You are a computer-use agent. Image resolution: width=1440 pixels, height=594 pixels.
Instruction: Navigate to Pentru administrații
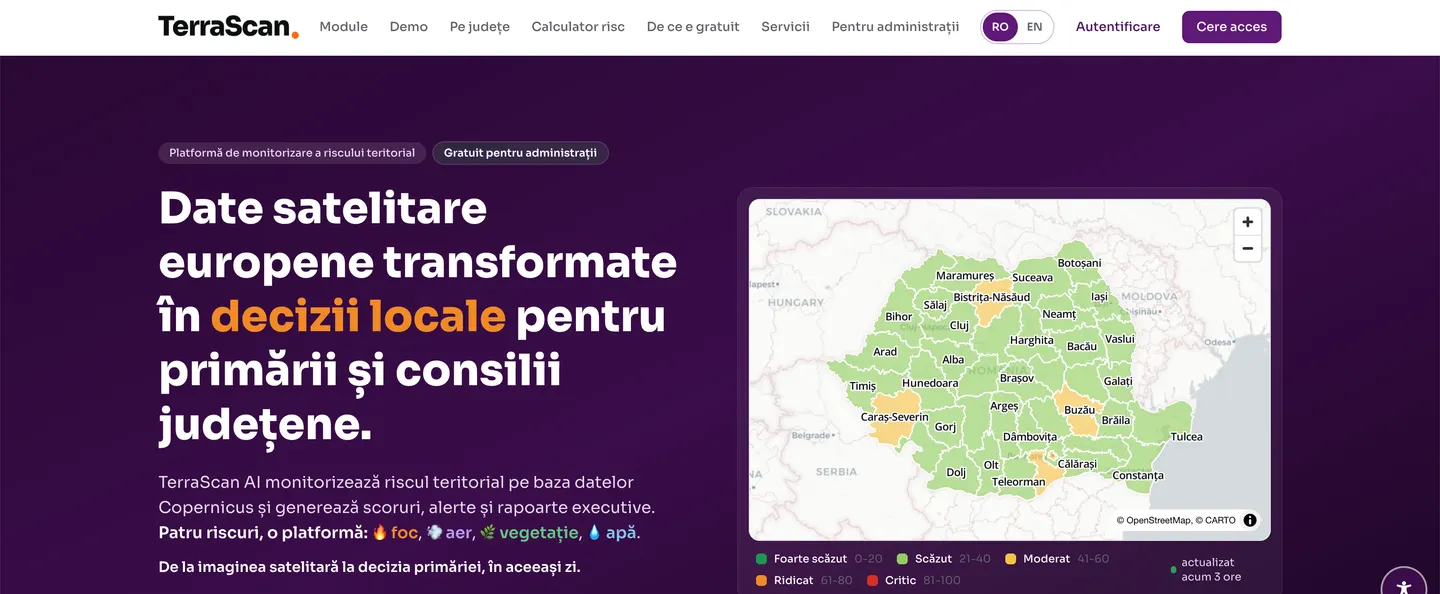click(x=895, y=27)
